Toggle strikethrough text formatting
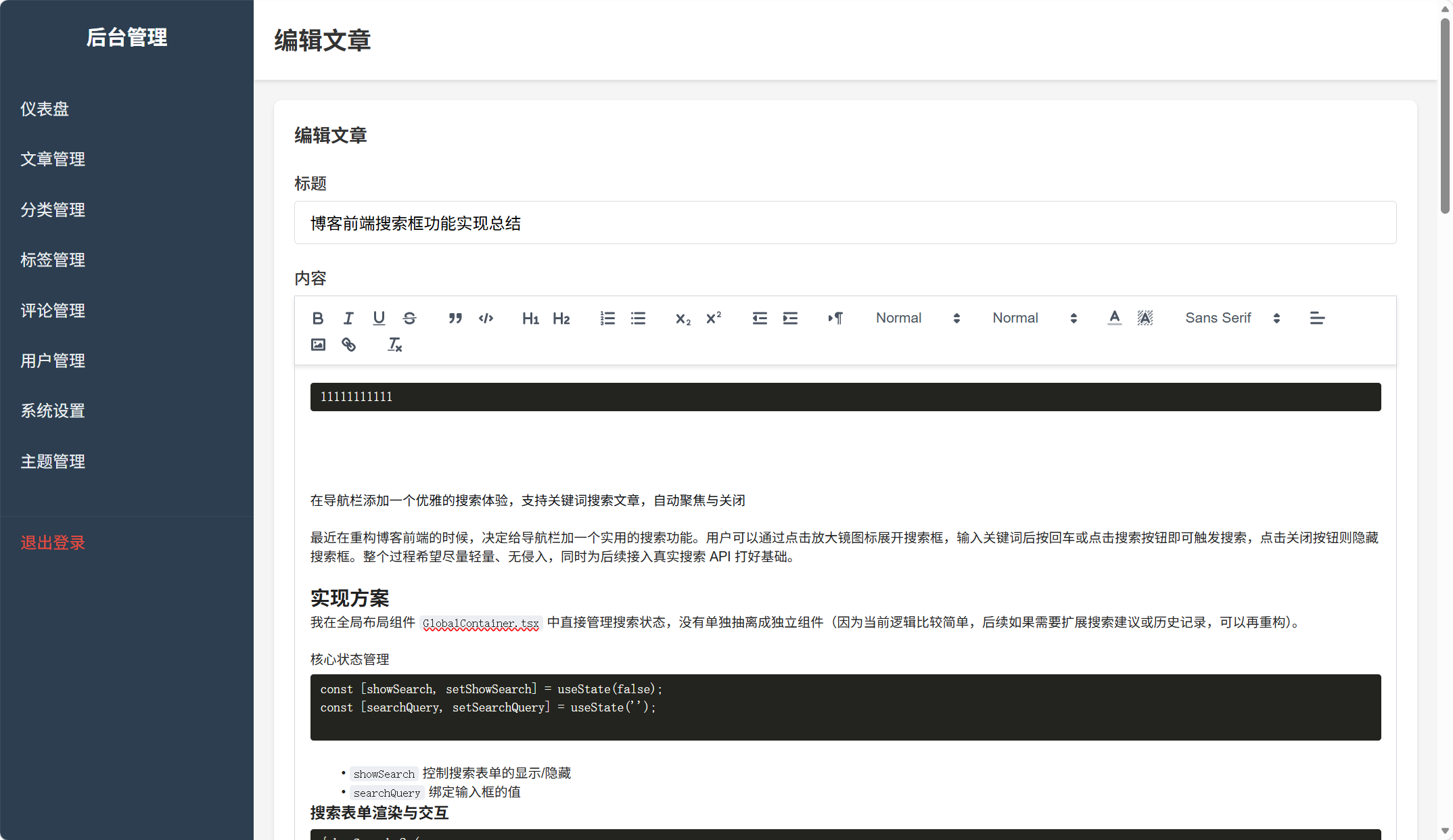The height and width of the screenshot is (840, 1453). click(x=409, y=318)
